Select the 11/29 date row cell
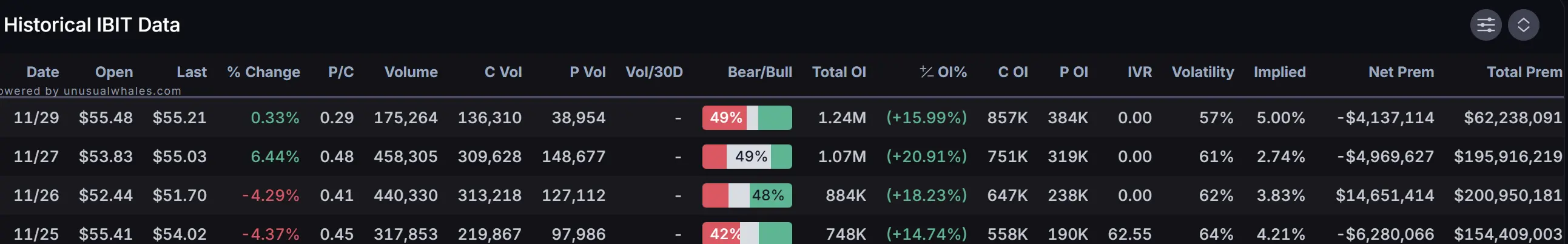 click(36, 117)
